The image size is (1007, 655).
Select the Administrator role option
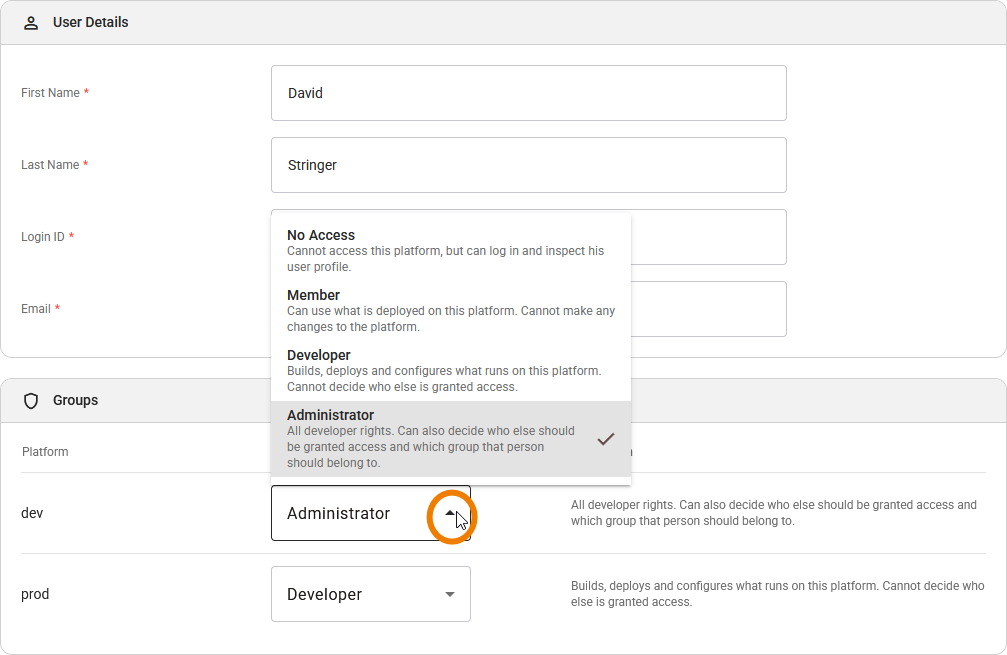tap(451, 439)
